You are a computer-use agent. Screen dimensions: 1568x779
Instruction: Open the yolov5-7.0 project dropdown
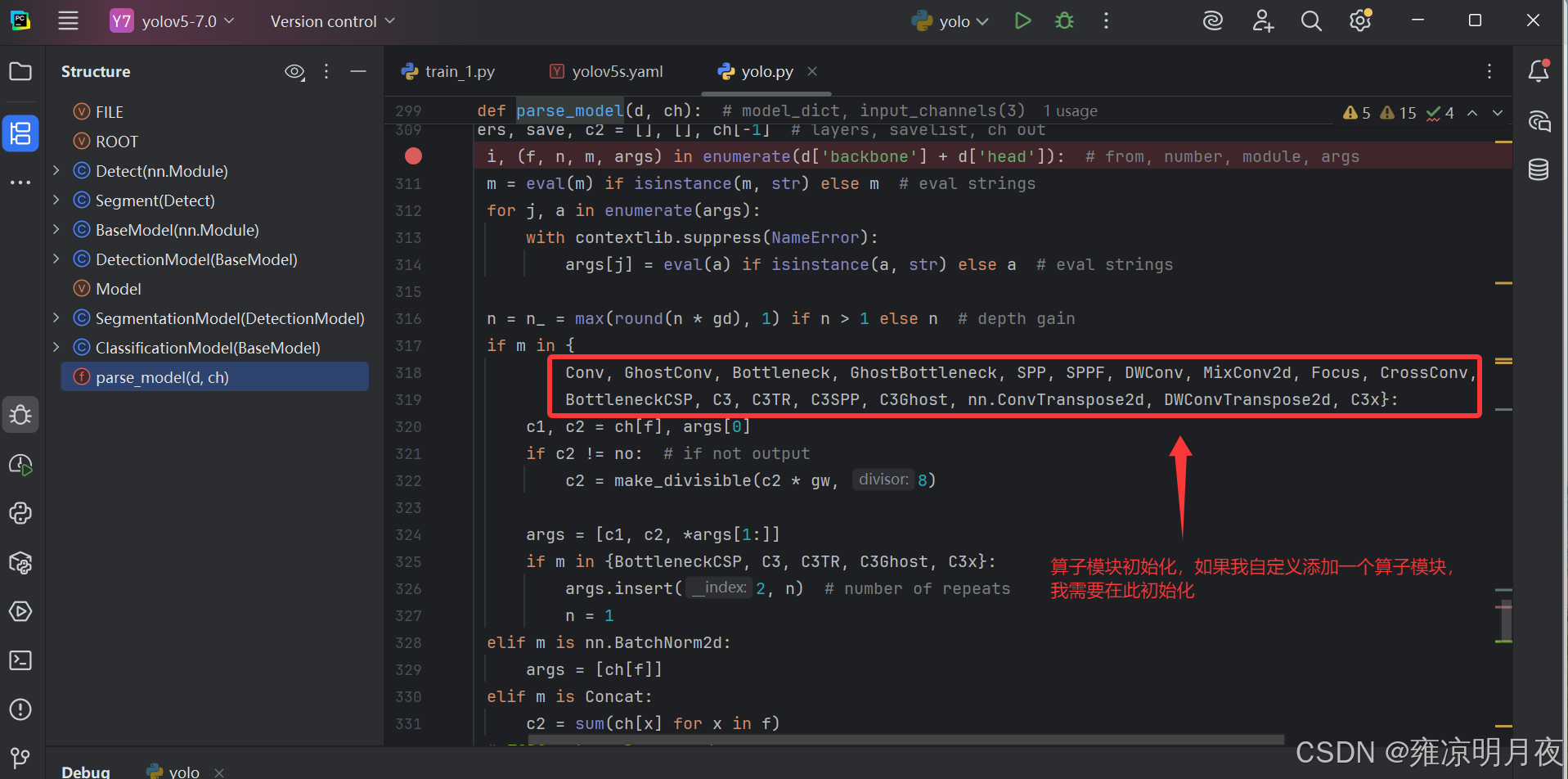173,21
